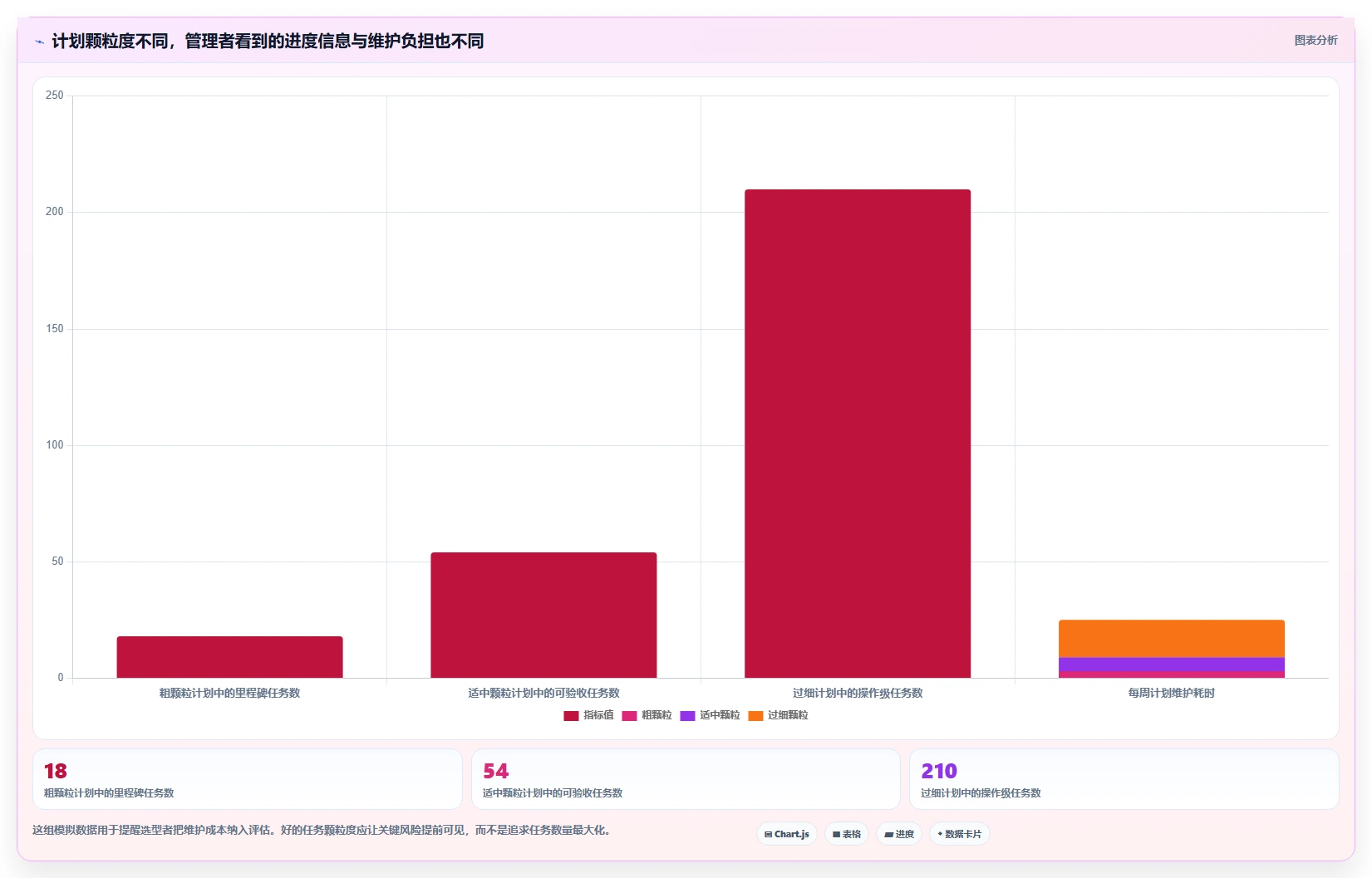Click the y-axis value 250
Screen dimensions: 1372x878
coord(55,96)
